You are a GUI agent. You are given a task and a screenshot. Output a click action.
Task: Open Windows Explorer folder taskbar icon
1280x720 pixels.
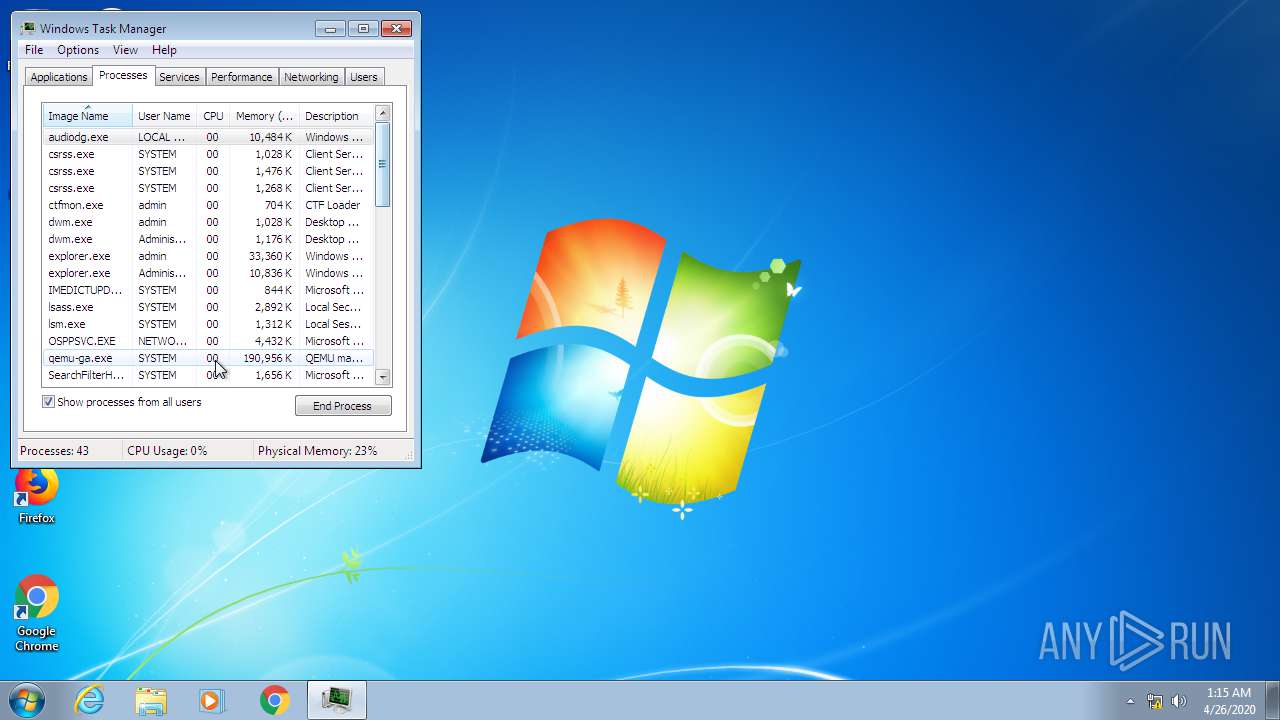151,700
